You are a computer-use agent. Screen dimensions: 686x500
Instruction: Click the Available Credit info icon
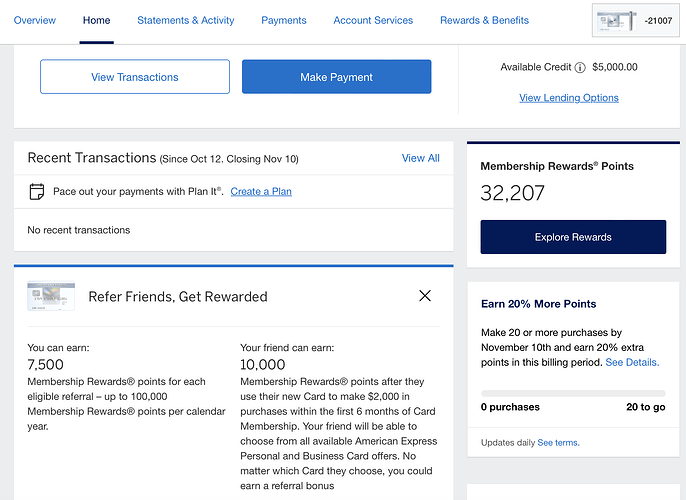coord(580,67)
